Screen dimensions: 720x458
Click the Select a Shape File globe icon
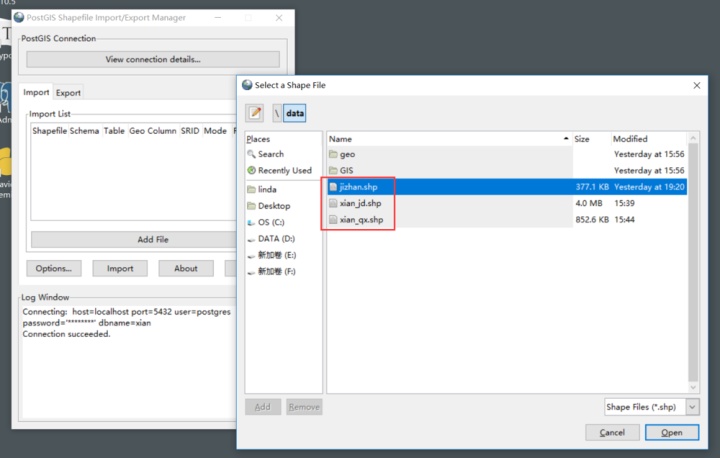(x=248, y=85)
